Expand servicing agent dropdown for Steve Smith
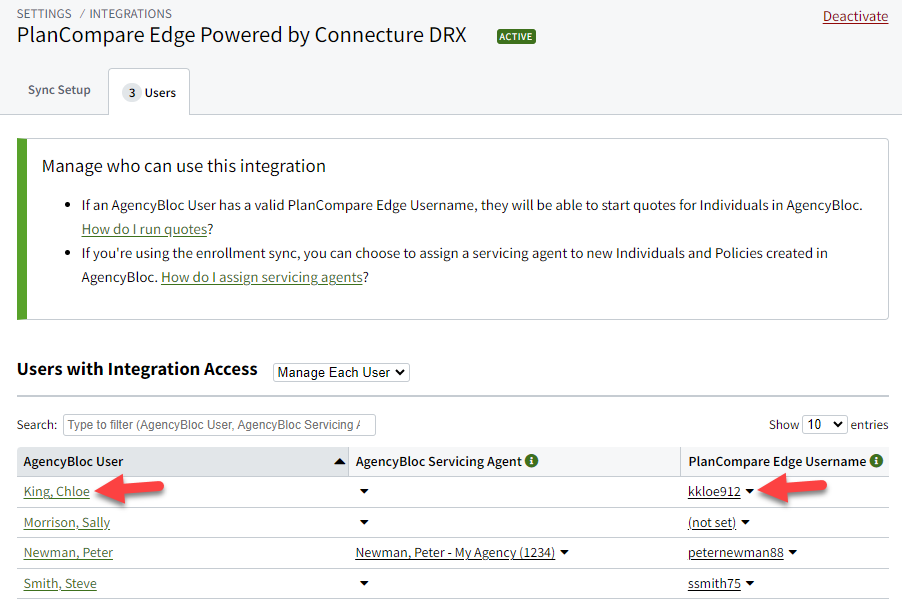 (364, 583)
